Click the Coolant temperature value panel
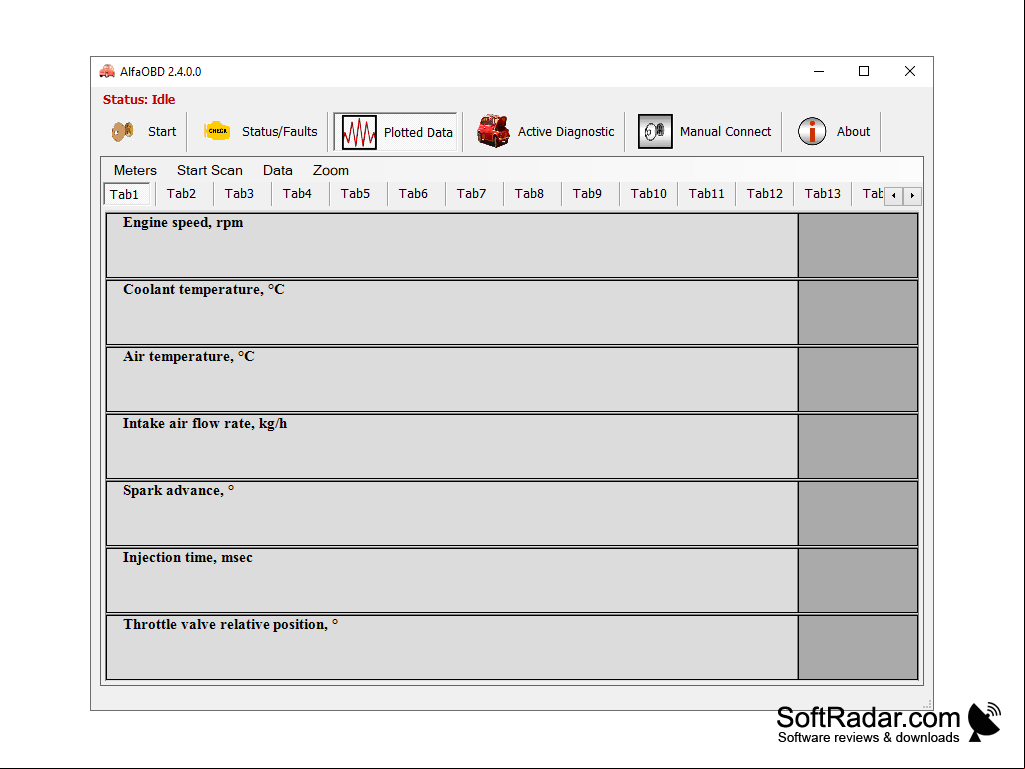The width and height of the screenshot is (1025, 769). point(858,313)
